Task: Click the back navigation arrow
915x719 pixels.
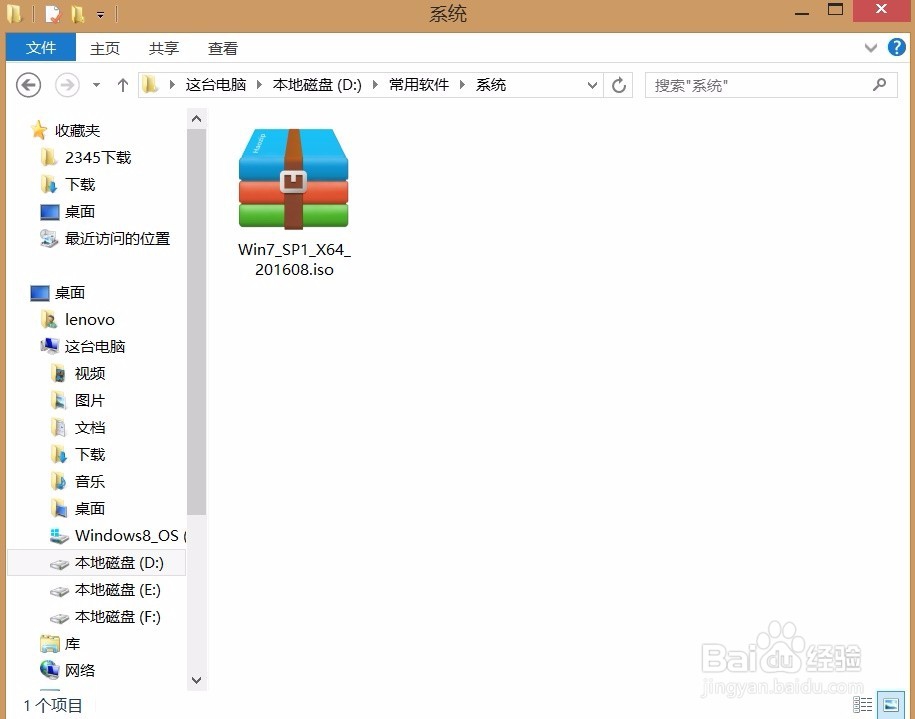Action: pyautogui.click(x=28, y=85)
